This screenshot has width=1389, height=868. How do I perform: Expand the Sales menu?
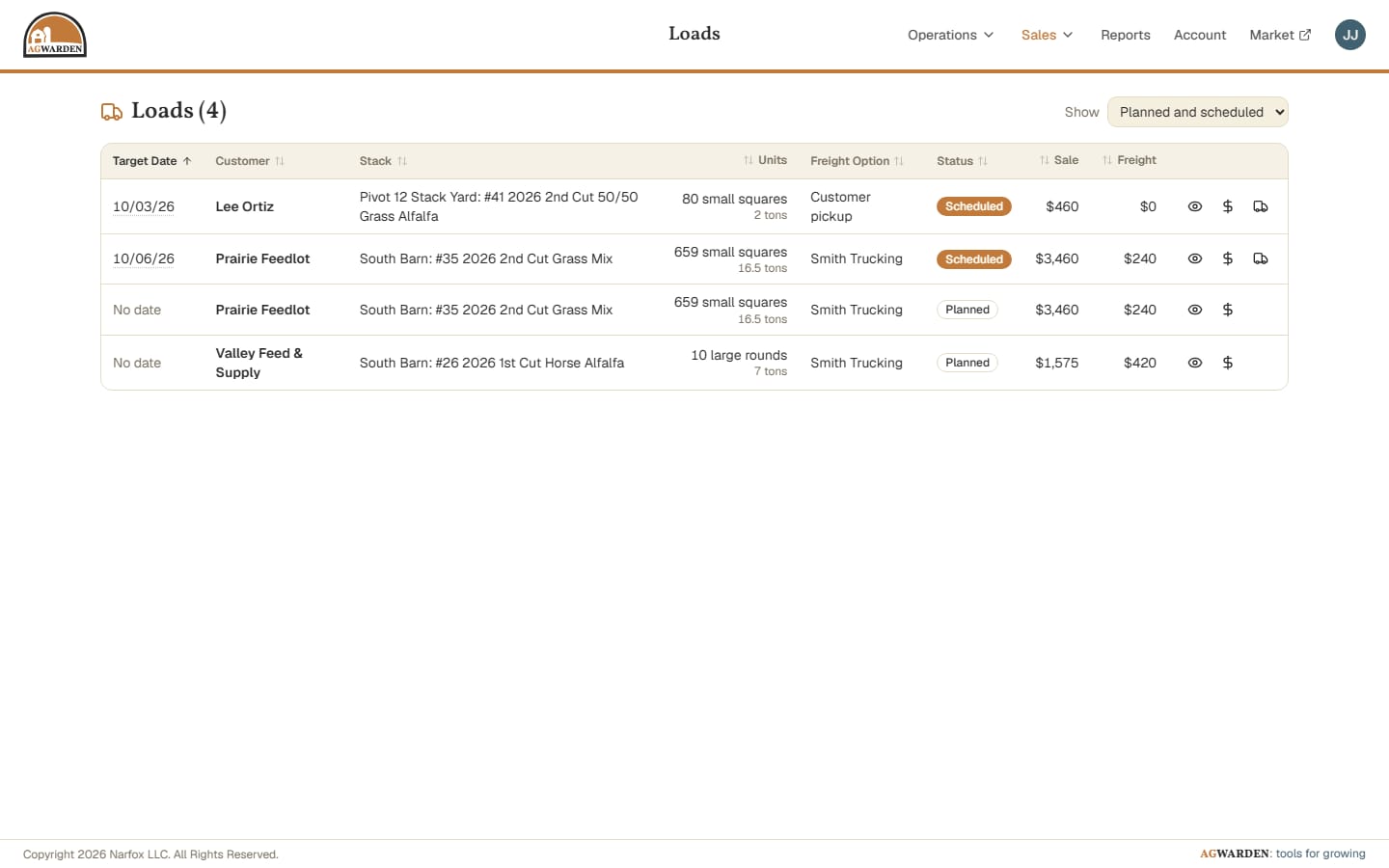click(x=1047, y=35)
